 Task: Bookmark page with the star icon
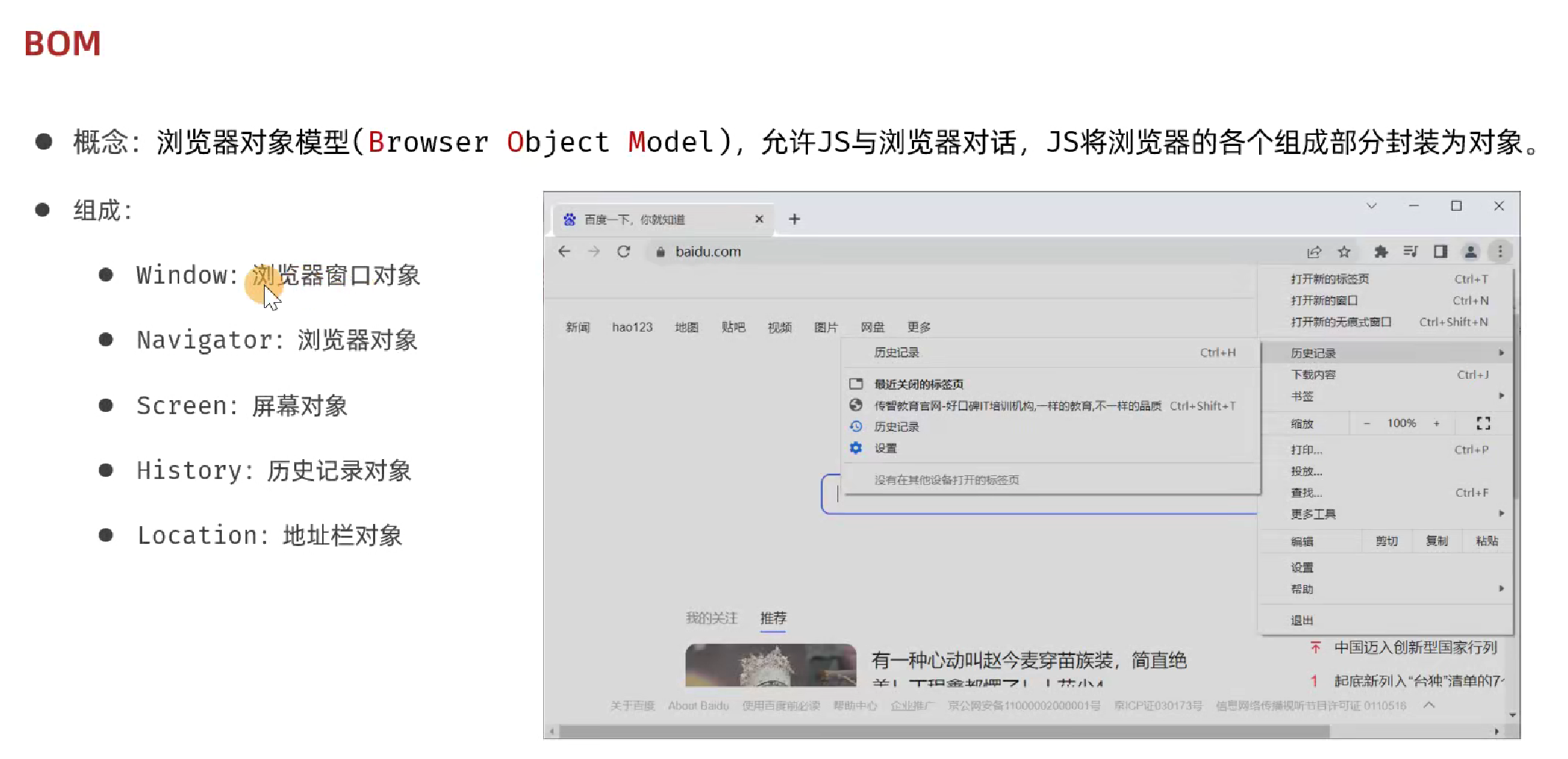coord(1344,252)
